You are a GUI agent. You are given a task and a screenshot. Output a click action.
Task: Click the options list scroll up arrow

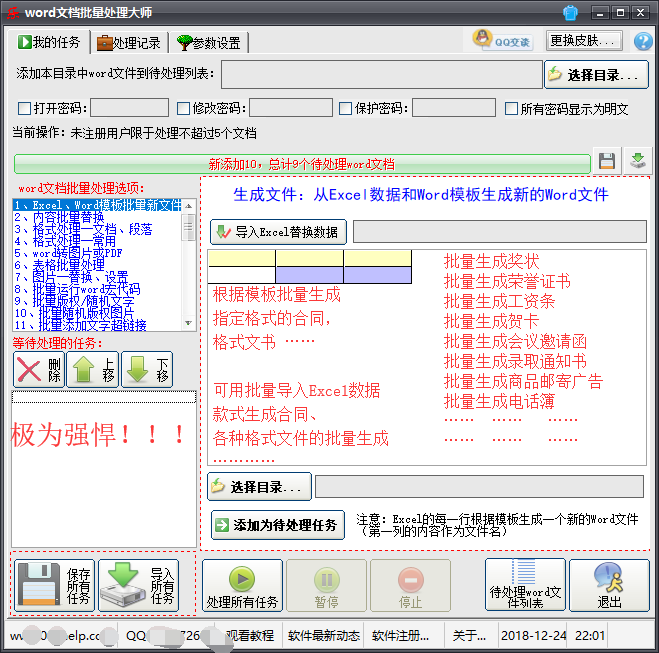click(x=188, y=206)
